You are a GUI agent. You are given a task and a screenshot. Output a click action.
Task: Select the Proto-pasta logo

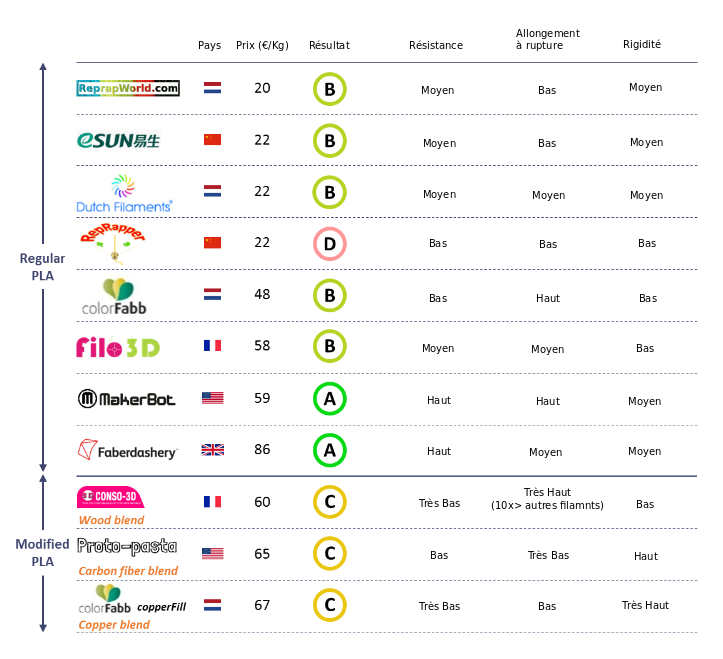pos(127,546)
